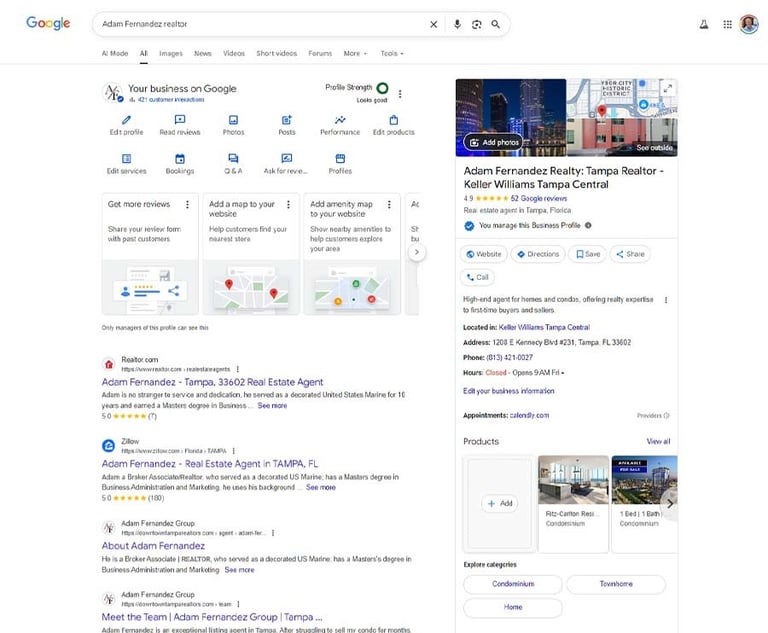Open Ask for reviews tool
The height and width of the screenshot is (633, 768).
(x=286, y=164)
